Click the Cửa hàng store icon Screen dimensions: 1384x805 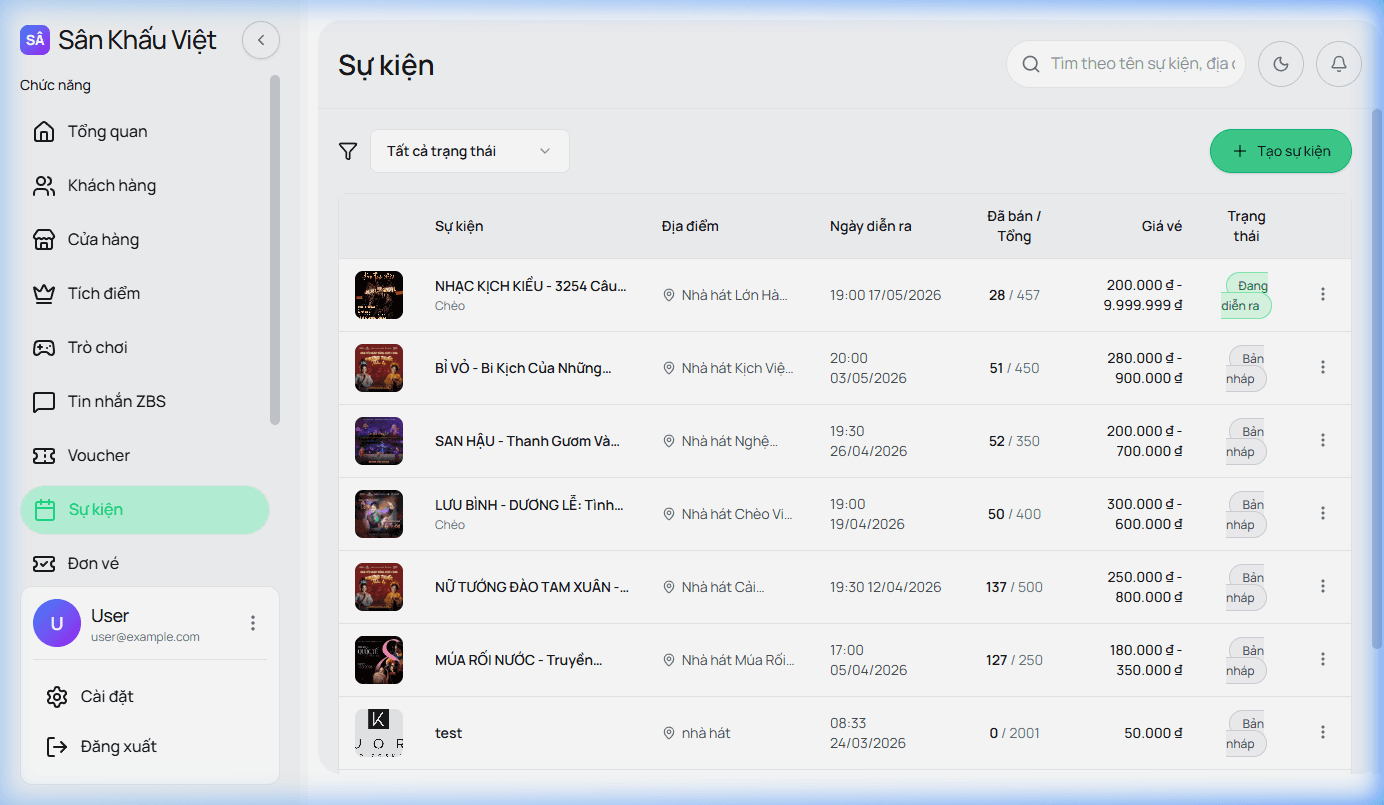click(44, 240)
